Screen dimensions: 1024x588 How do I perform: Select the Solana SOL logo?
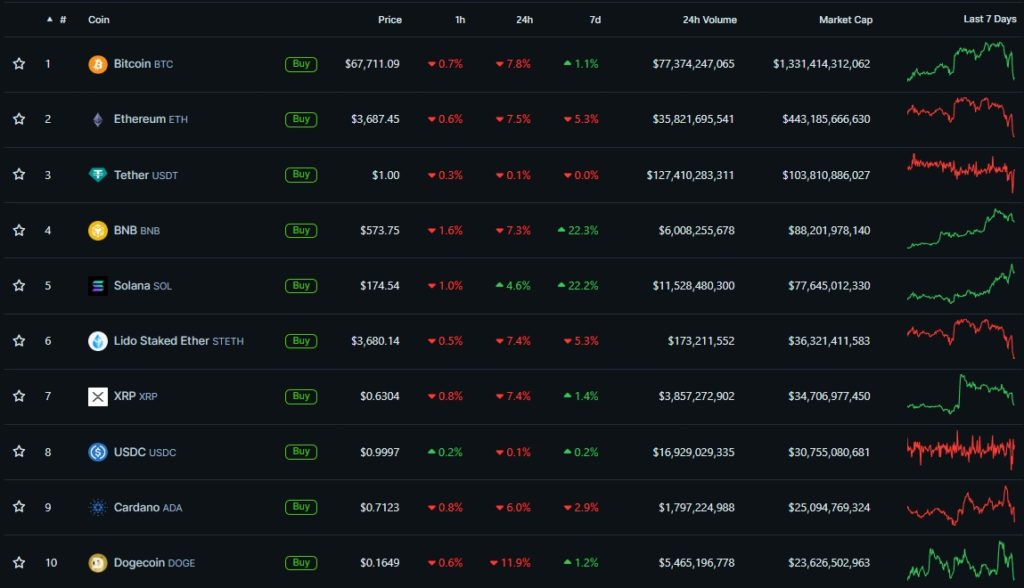click(x=97, y=285)
